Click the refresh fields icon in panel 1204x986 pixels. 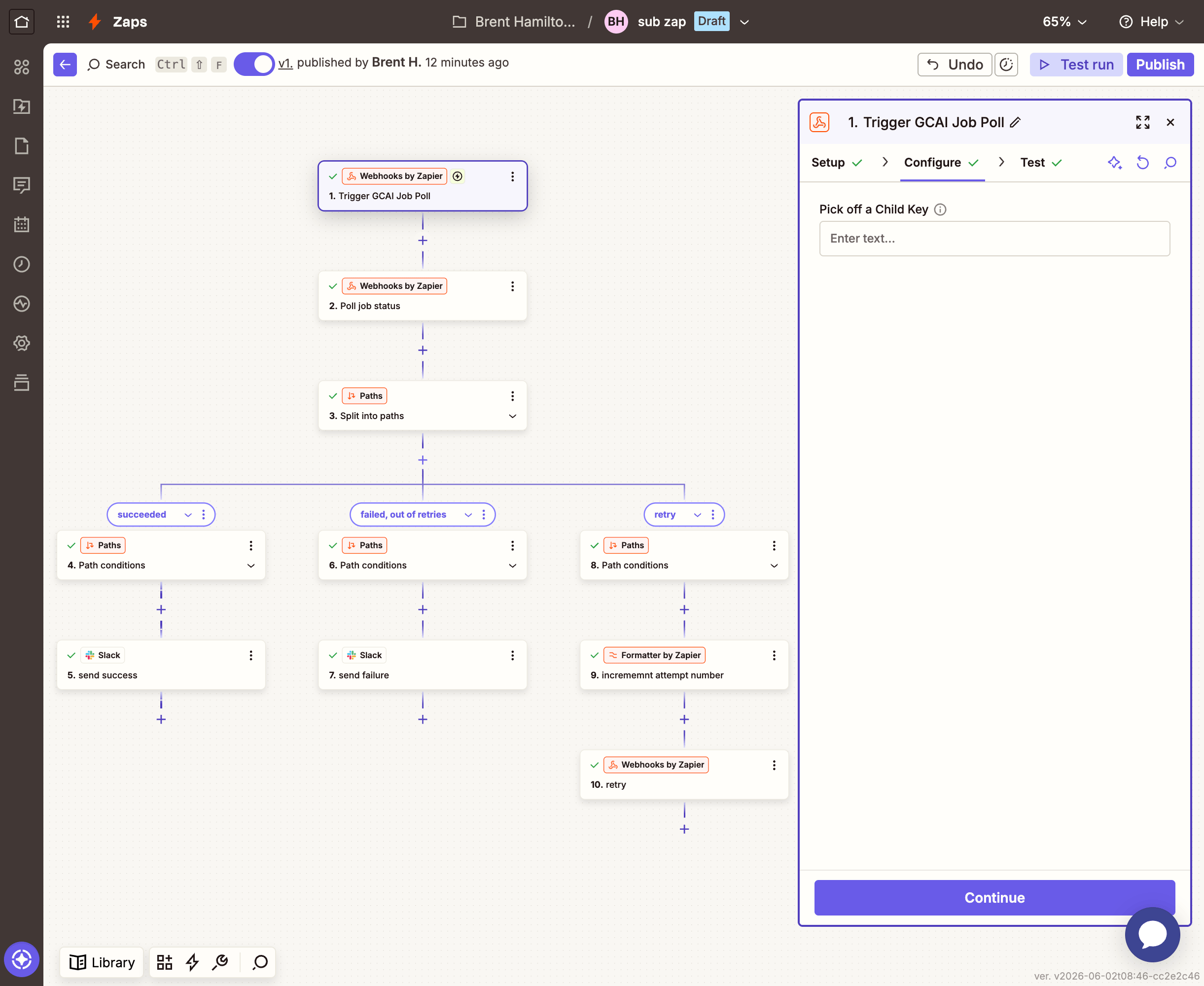1143,162
